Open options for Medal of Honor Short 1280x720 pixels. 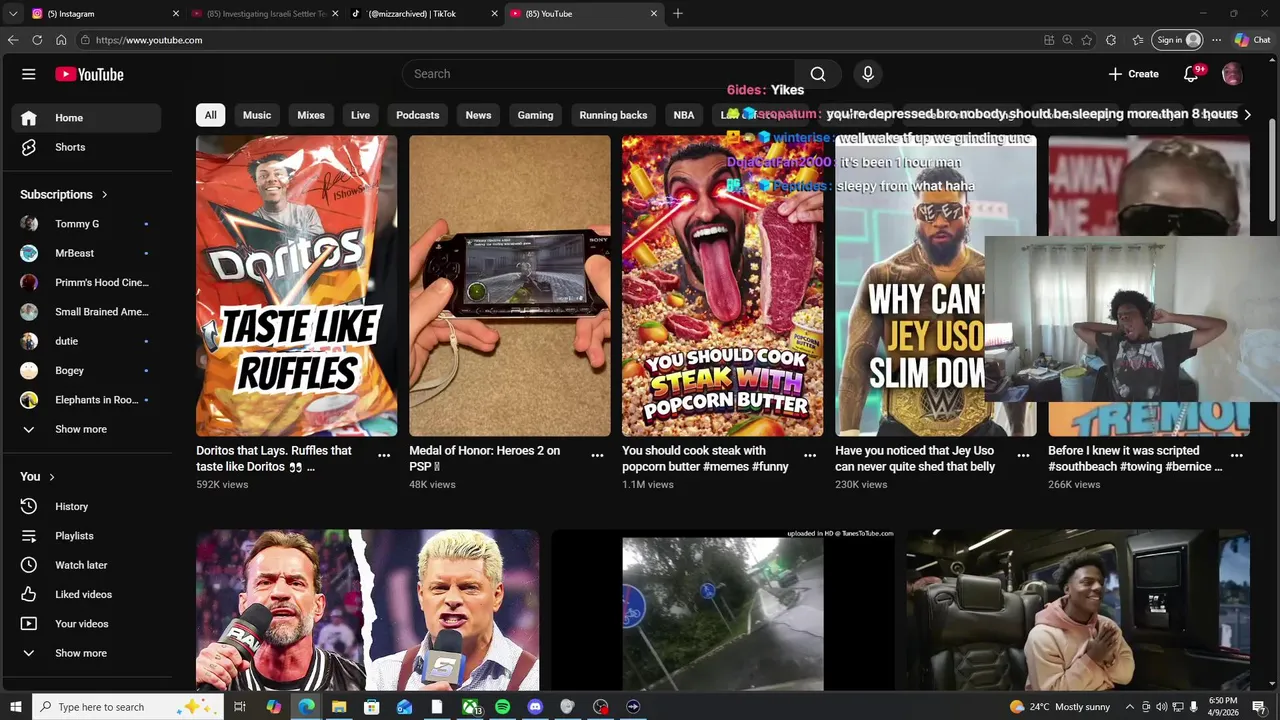[597, 455]
